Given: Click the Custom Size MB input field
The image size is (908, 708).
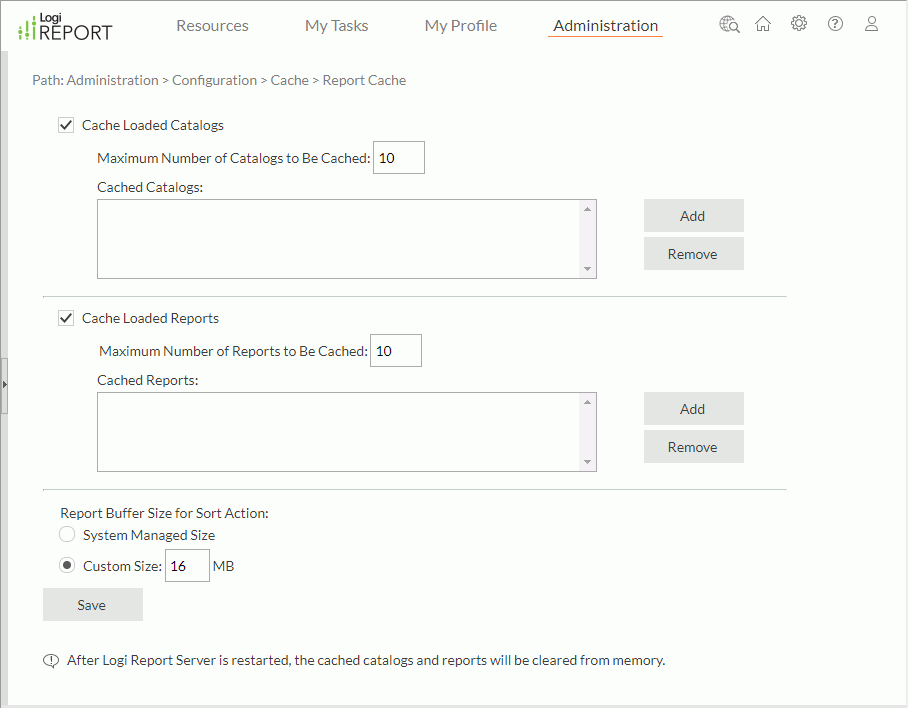Looking at the screenshot, I should tap(187, 565).
